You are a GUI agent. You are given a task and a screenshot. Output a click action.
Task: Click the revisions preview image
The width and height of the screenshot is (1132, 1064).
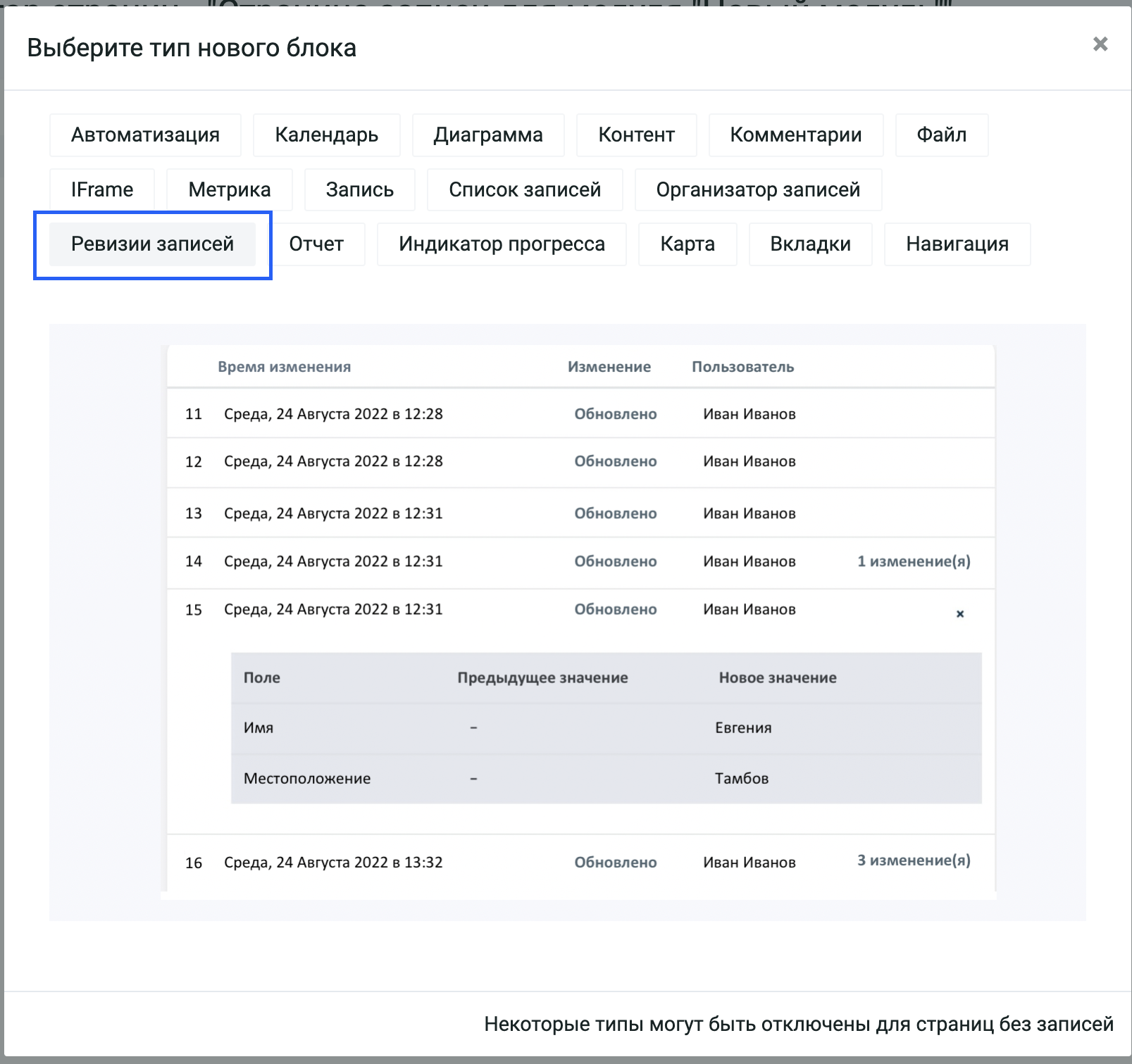coord(568,622)
